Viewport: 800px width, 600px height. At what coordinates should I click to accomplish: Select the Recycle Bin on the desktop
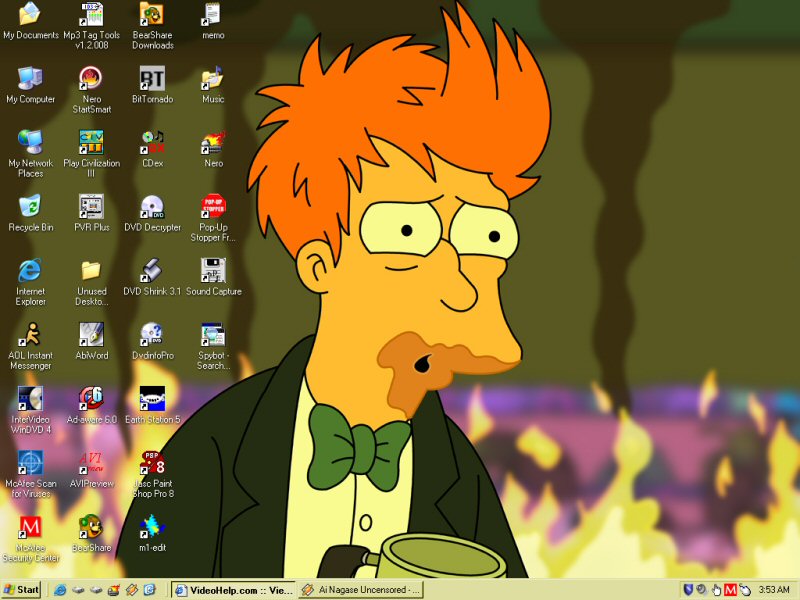pos(30,213)
